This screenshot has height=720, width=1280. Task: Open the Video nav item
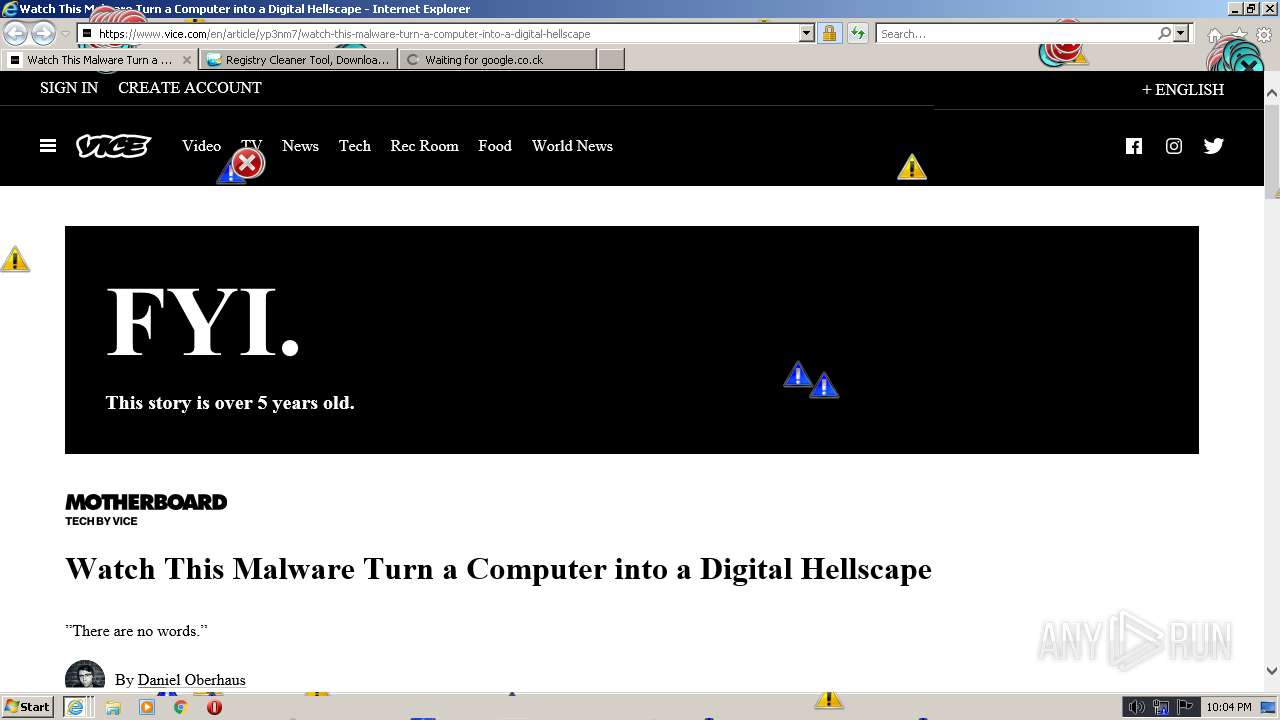(x=201, y=146)
